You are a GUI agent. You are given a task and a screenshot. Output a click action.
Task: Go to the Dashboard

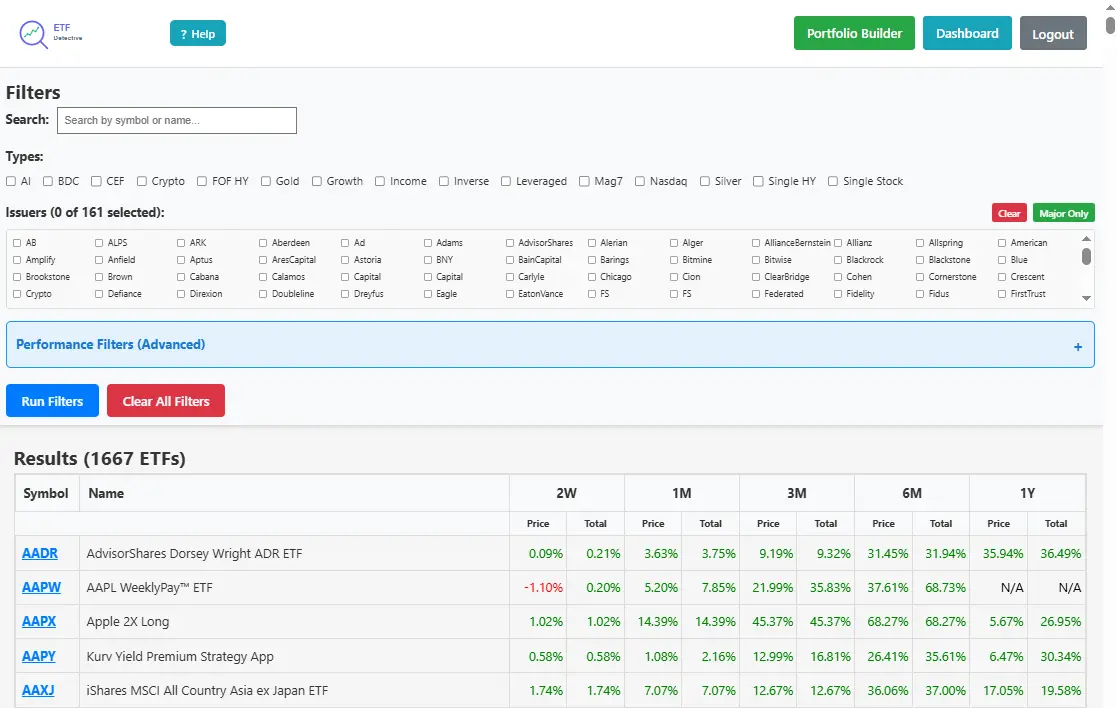click(x=967, y=32)
